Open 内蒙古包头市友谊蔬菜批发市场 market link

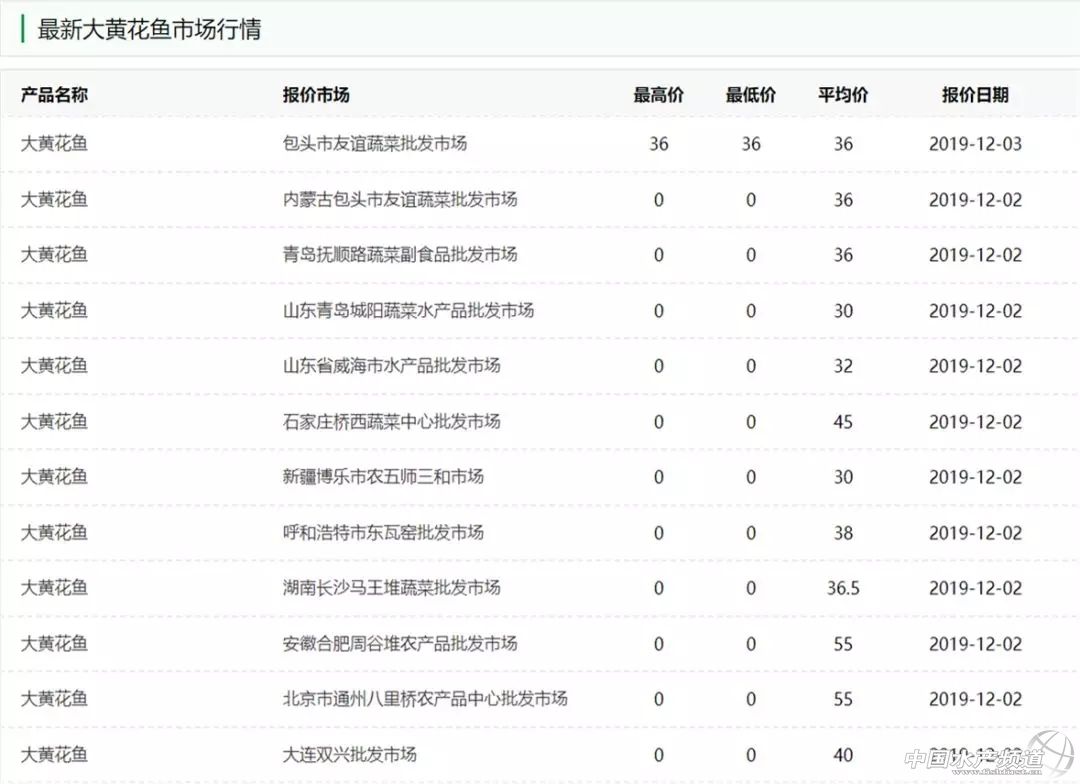coord(400,199)
